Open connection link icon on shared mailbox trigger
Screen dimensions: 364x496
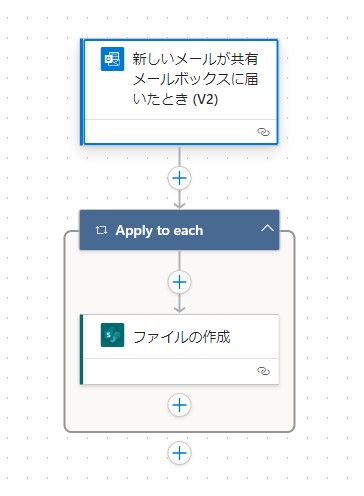[263, 132]
